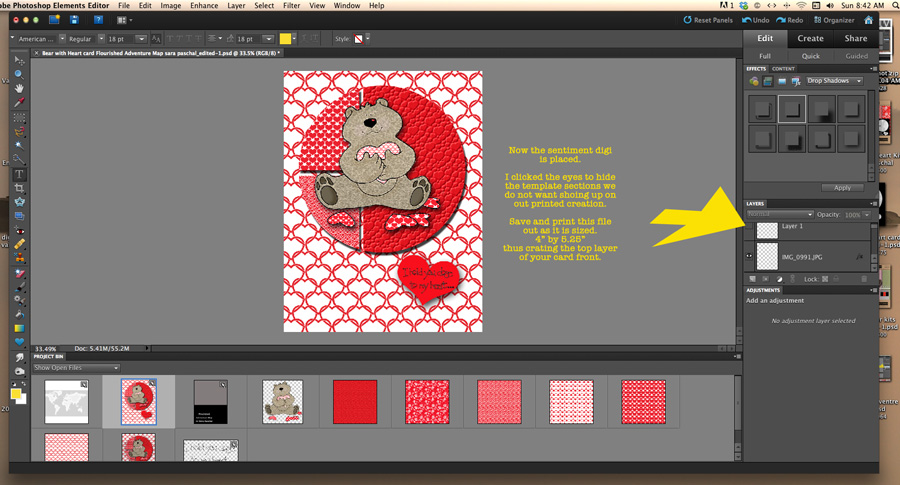Show Layer 1 with its eye box

coord(749,227)
